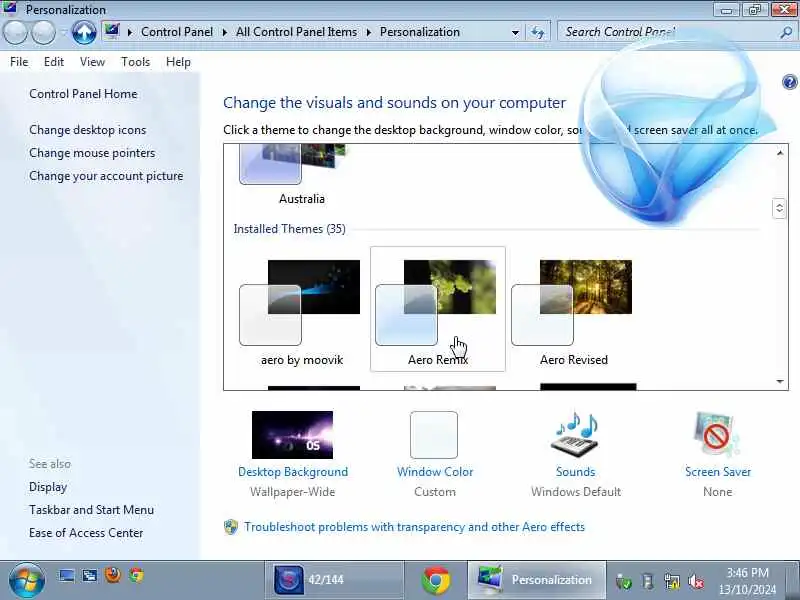
Task: Open the Tools menu
Action: (x=135, y=62)
